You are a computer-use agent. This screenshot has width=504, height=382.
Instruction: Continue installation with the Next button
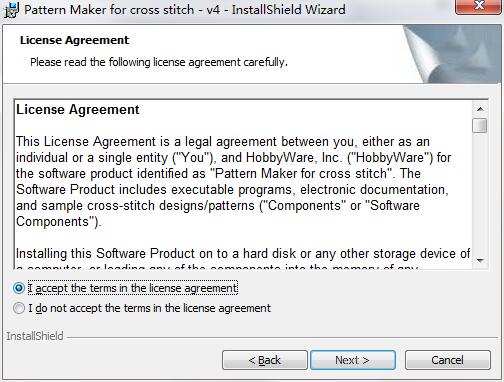click(353, 360)
